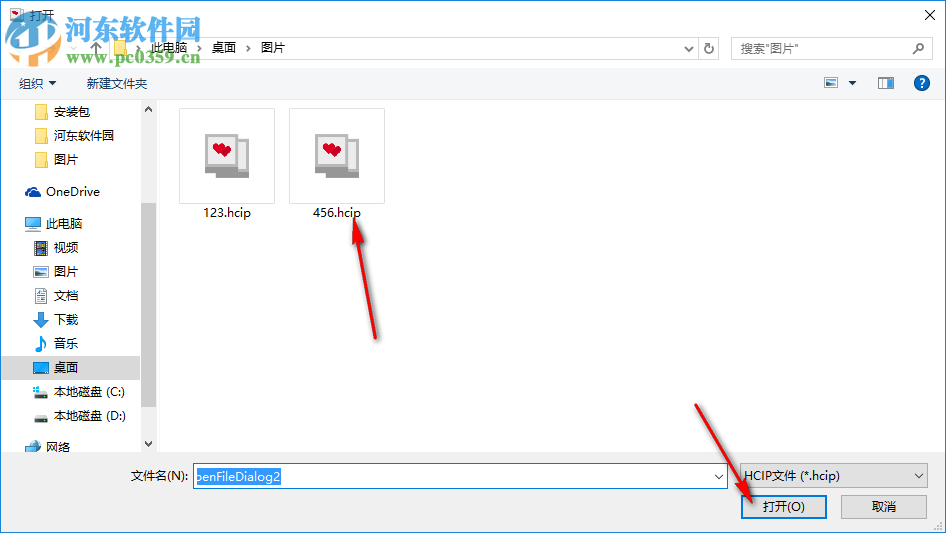Viewport: 946px width, 533px height.
Task: Select 此电脑 in the sidebar
Action: coord(64,223)
